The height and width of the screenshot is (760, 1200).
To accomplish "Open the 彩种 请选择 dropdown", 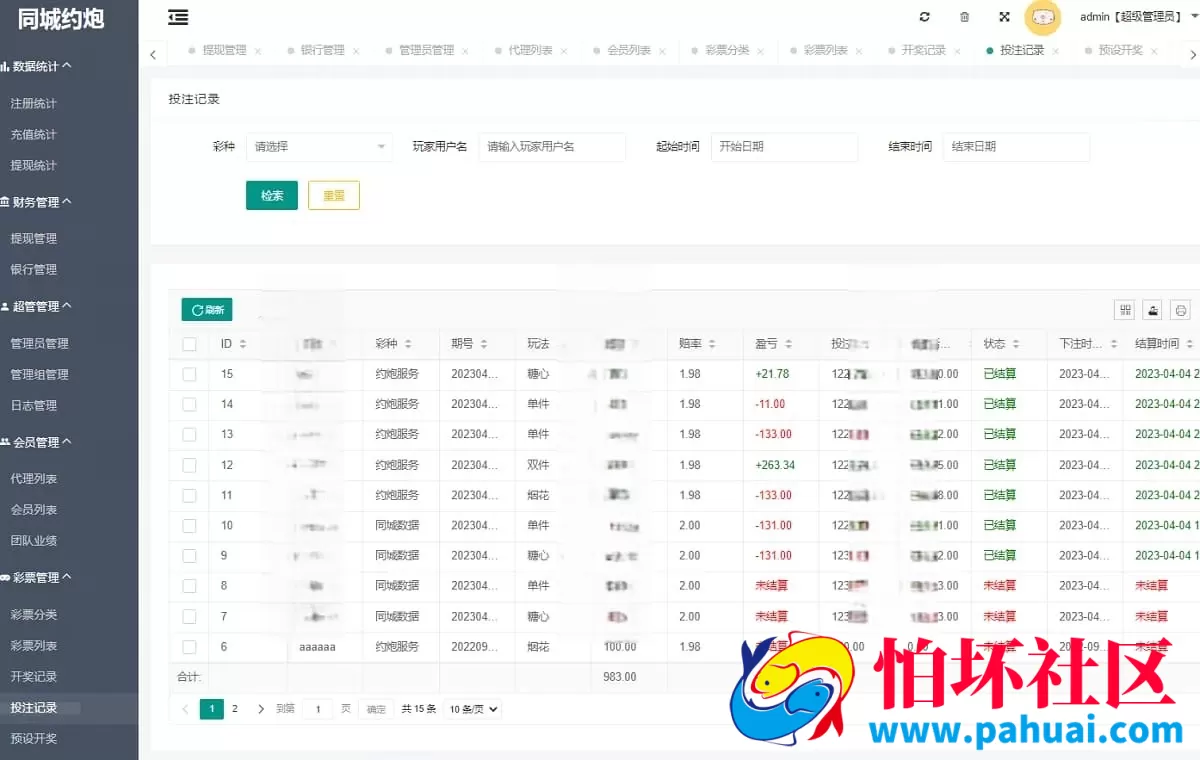I will (x=318, y=147).
